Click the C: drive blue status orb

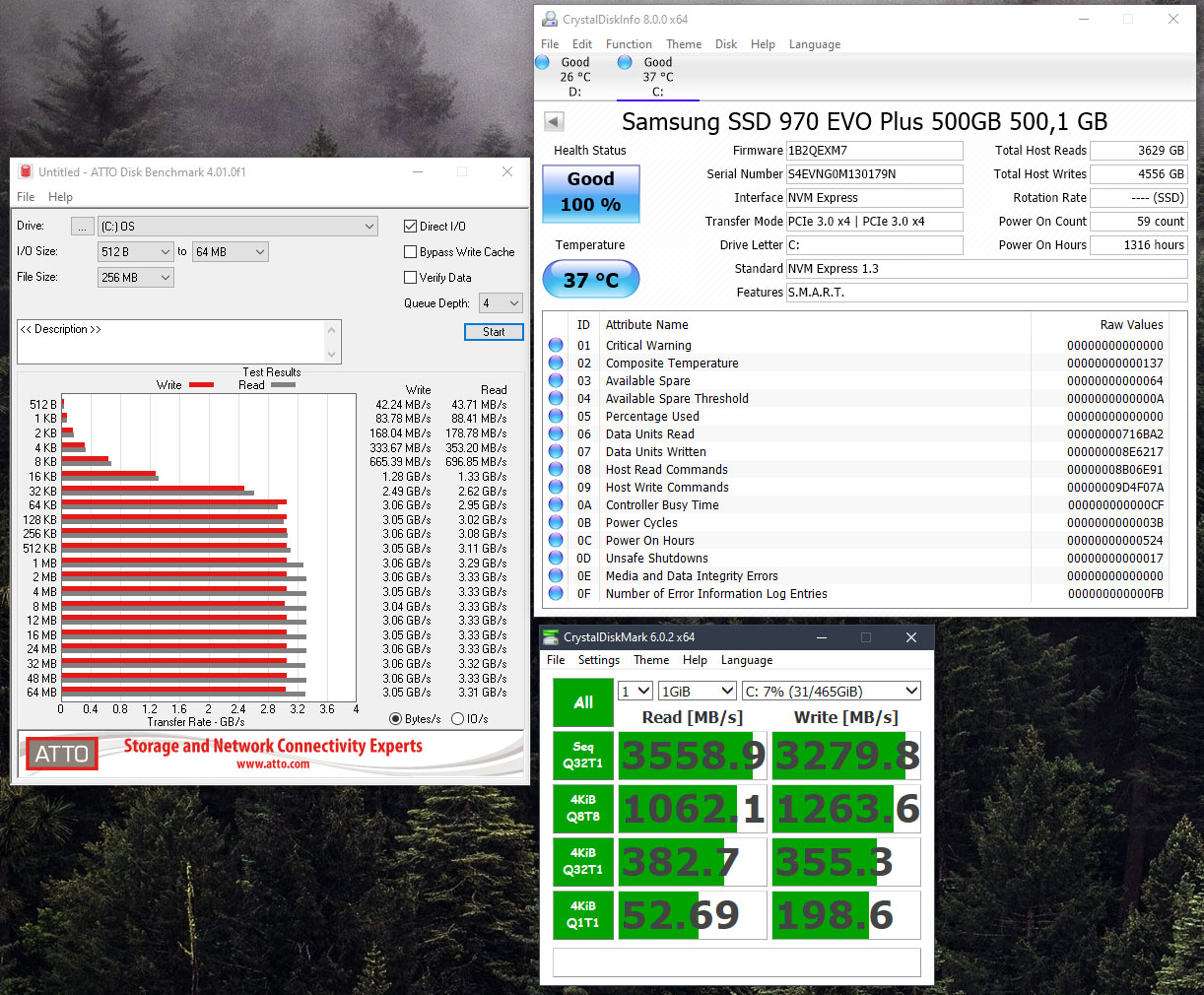point(625,62)
